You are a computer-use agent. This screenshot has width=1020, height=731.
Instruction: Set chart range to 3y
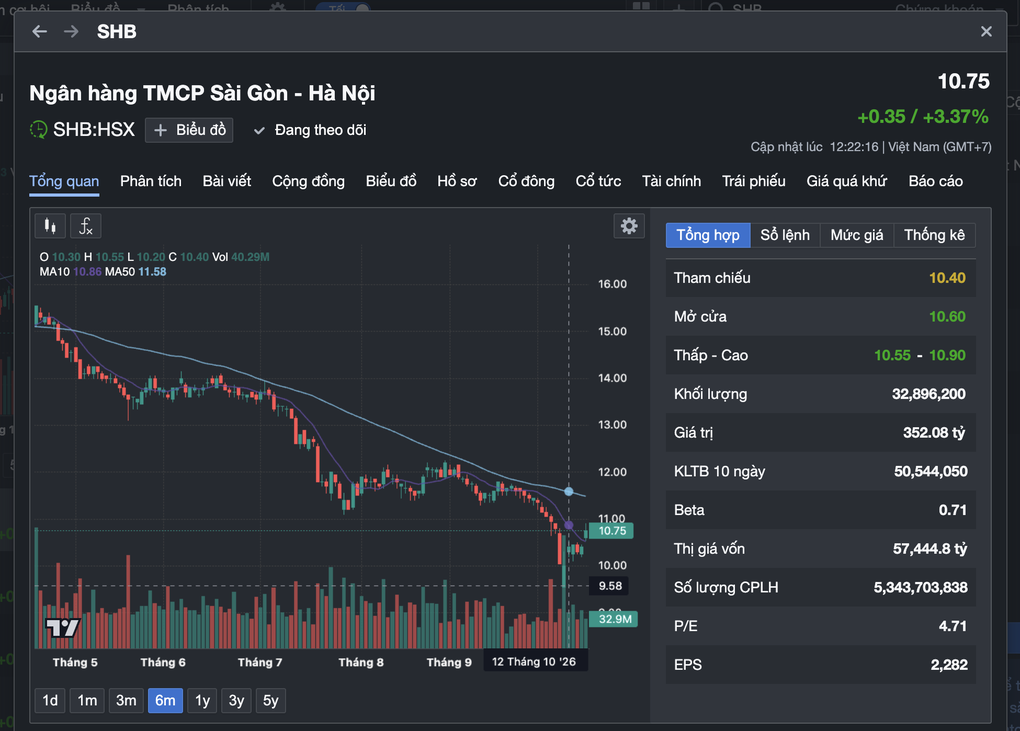(236, 700)
